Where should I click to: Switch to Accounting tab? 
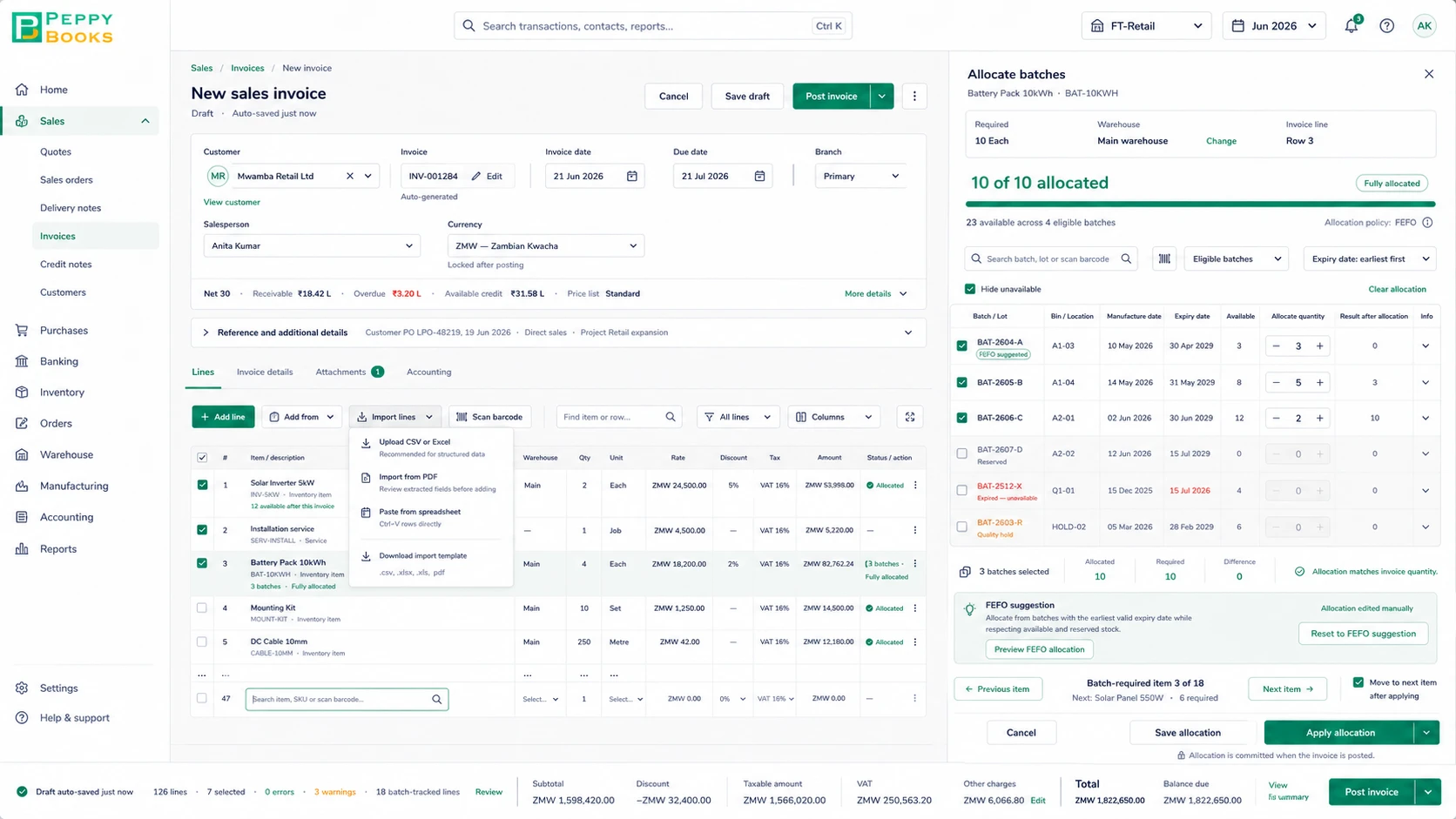[x=428, y=372]
